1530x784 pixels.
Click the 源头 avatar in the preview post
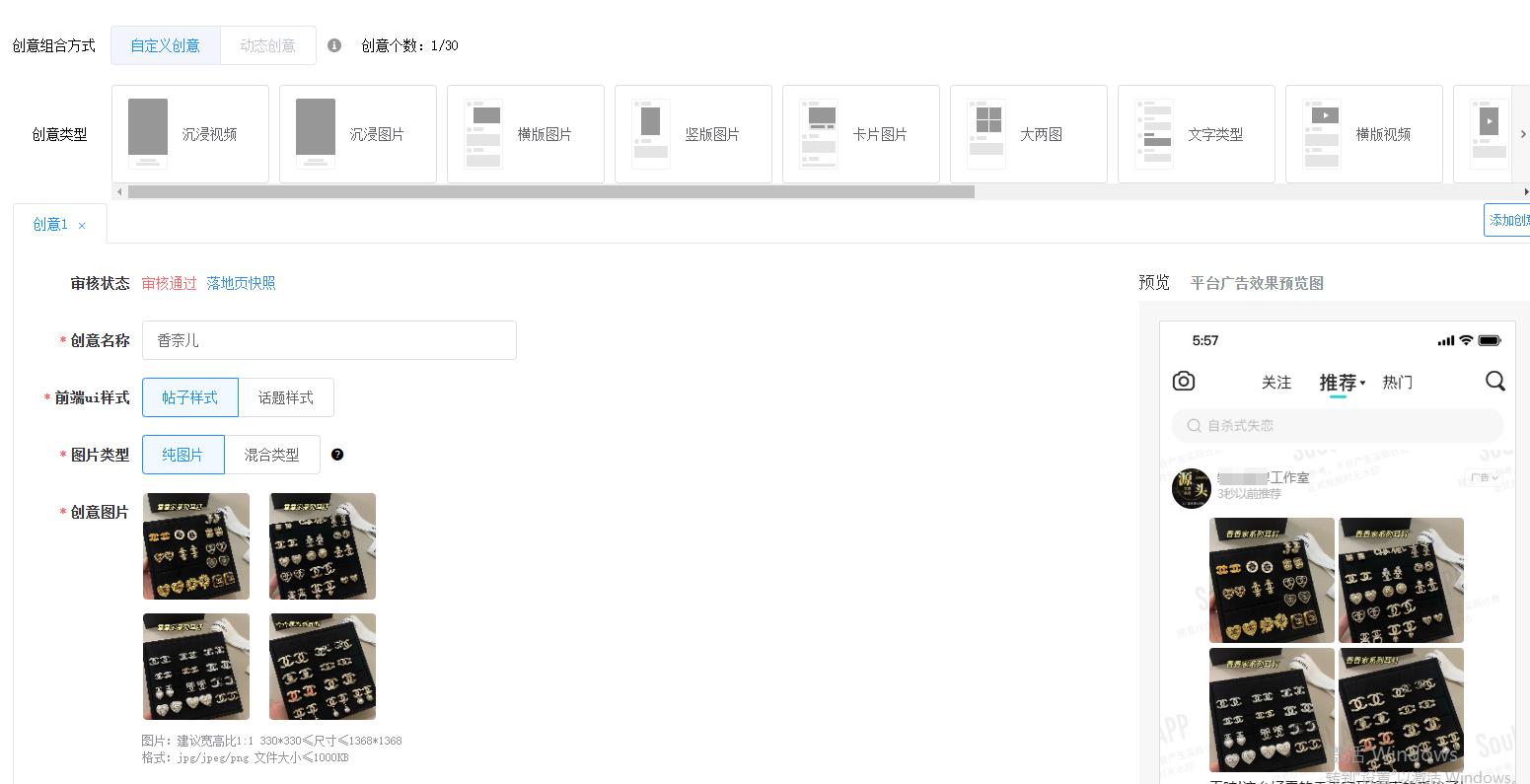click(1192, 488)
